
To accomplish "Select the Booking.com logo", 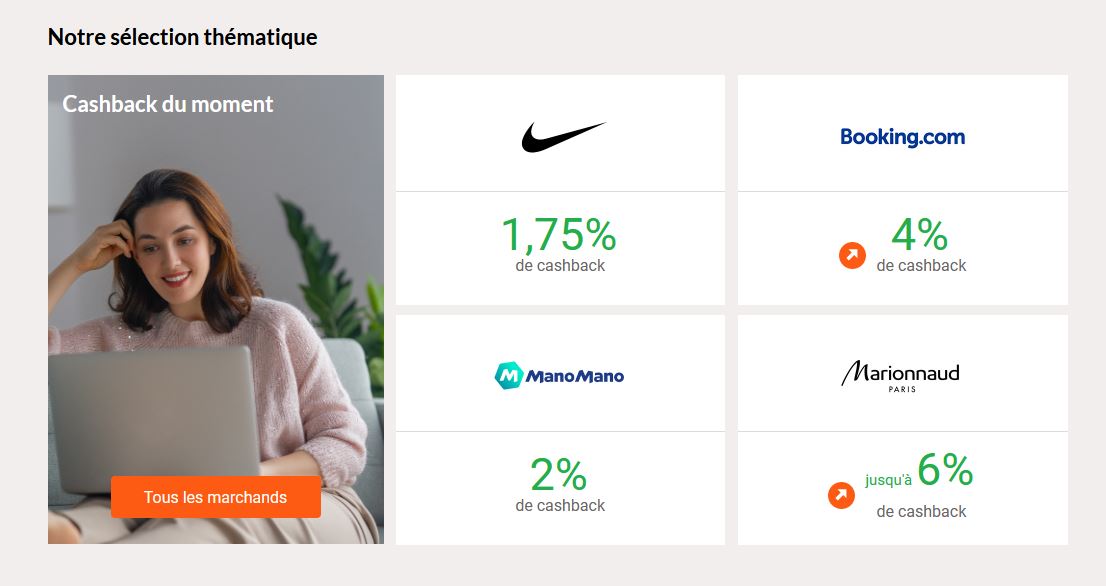I will click(x=901, y=136).
